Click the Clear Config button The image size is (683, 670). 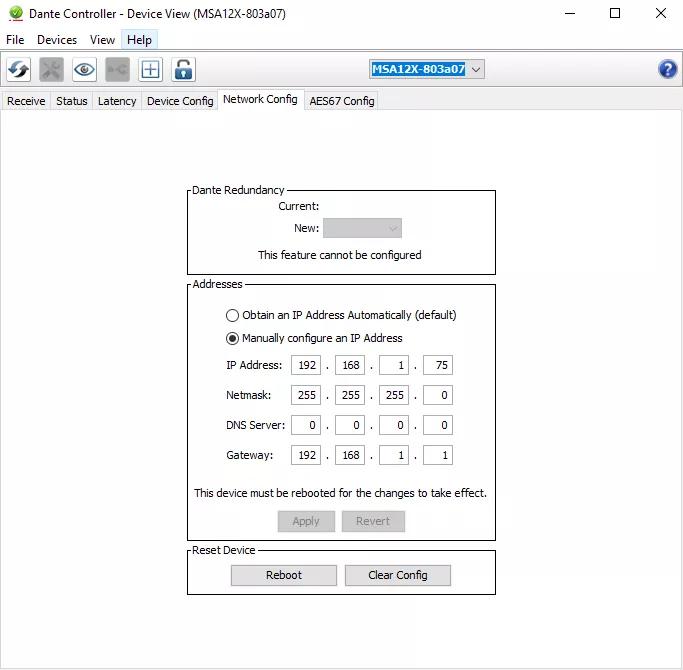click(398, 575)
